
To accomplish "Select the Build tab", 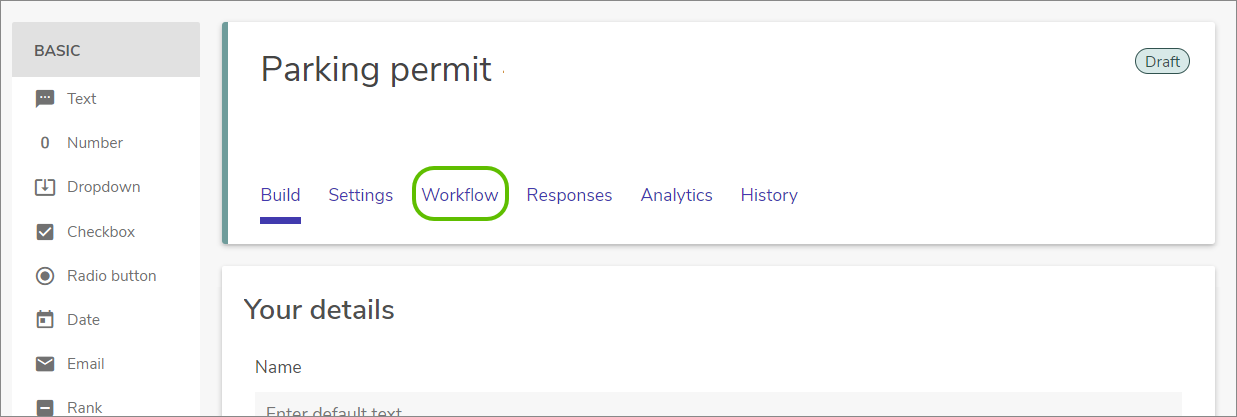I will [280, 195].
